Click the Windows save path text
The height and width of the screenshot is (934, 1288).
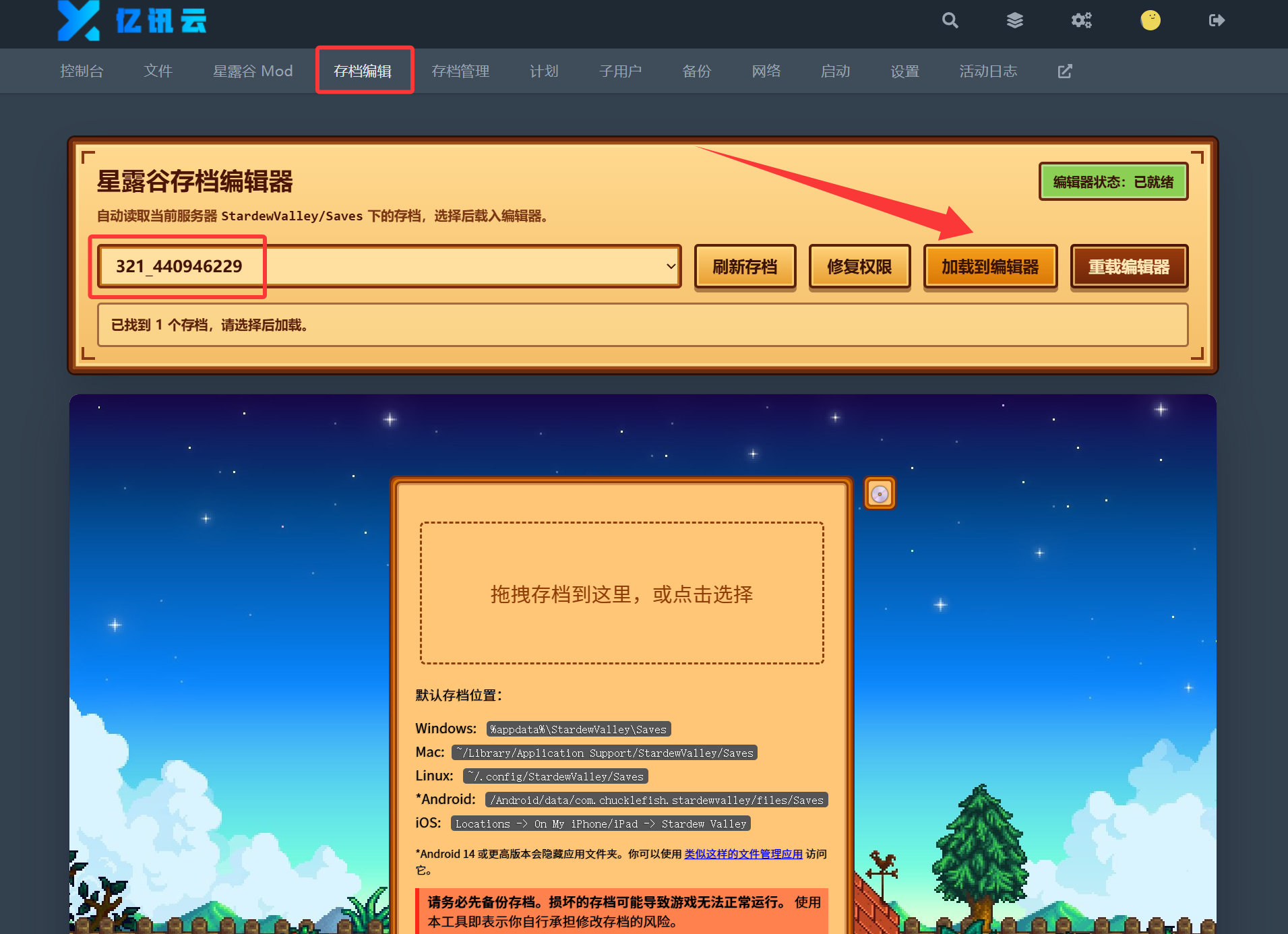coord(578,729)
